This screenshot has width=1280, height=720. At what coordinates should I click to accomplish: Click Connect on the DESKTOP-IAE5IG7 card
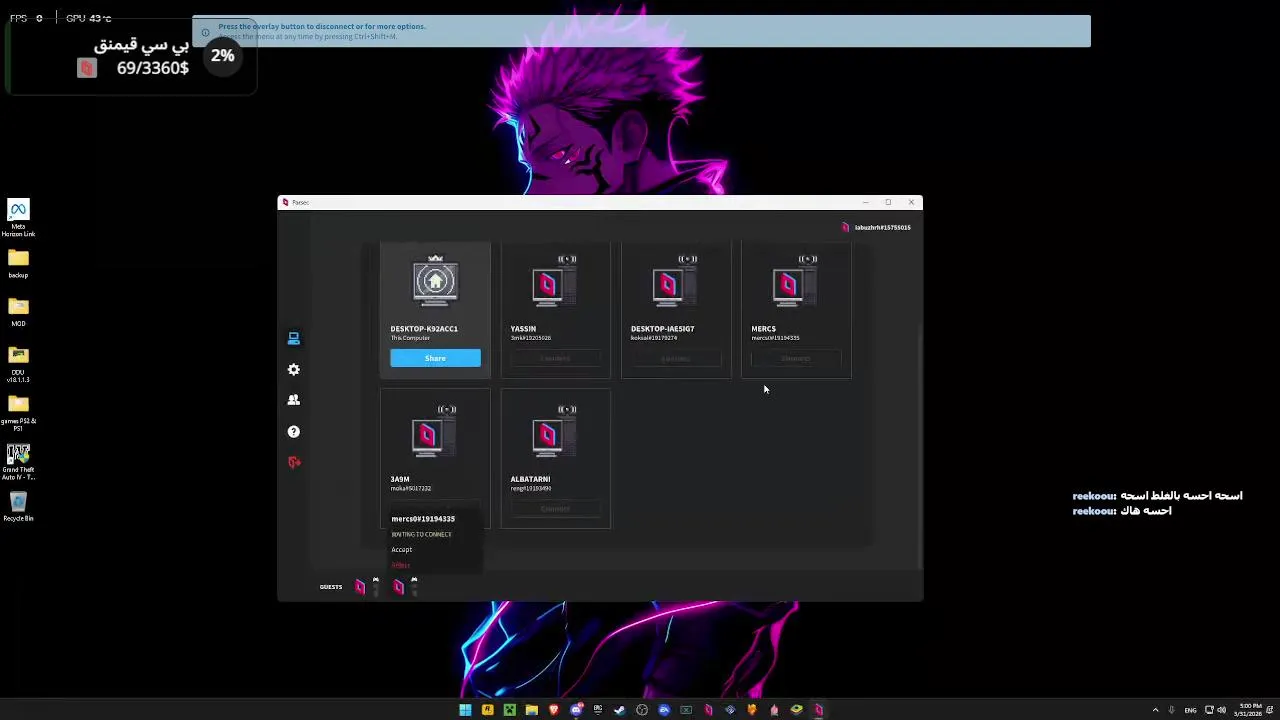pos(675,358)
